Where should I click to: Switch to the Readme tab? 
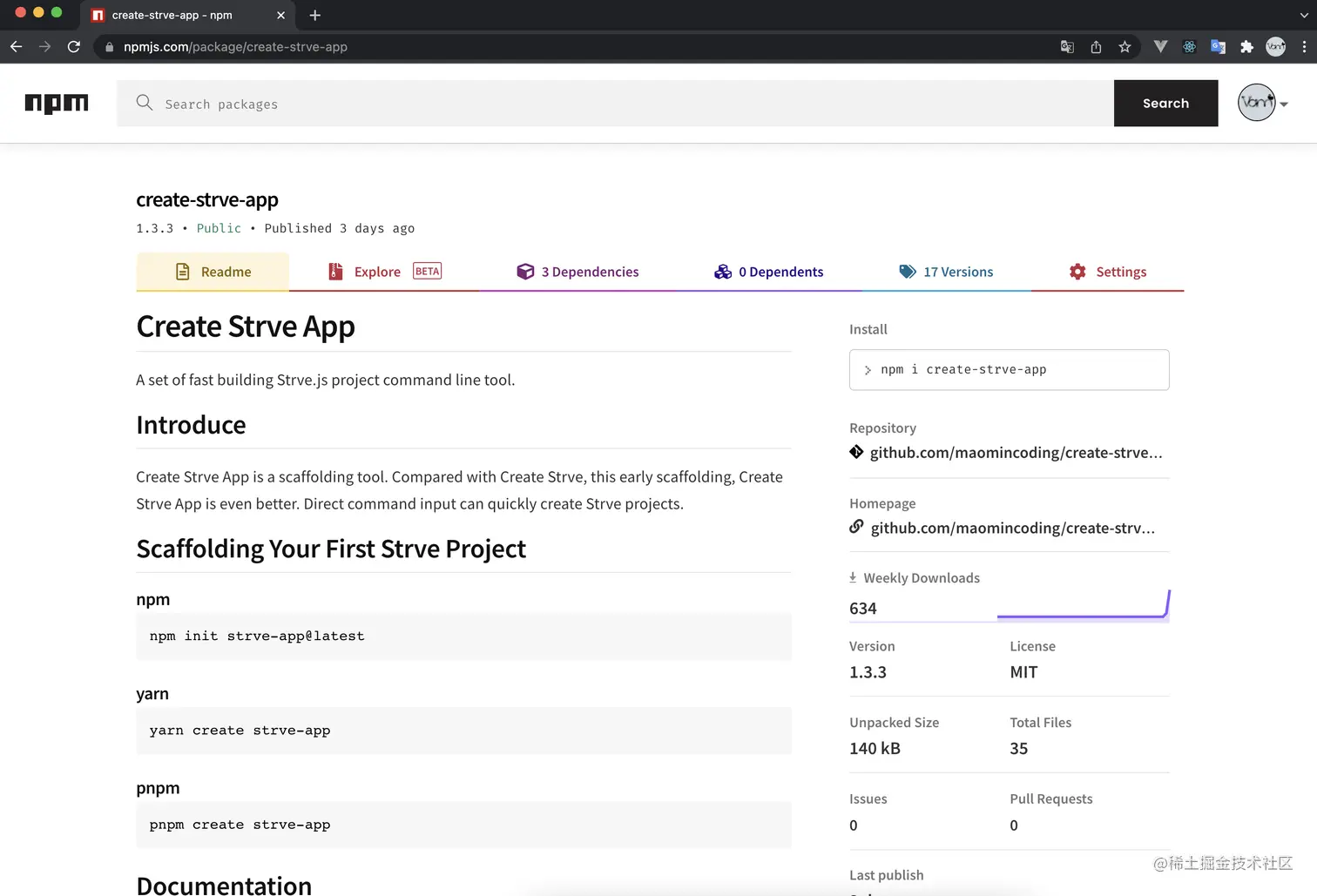[x=213, y=272]
